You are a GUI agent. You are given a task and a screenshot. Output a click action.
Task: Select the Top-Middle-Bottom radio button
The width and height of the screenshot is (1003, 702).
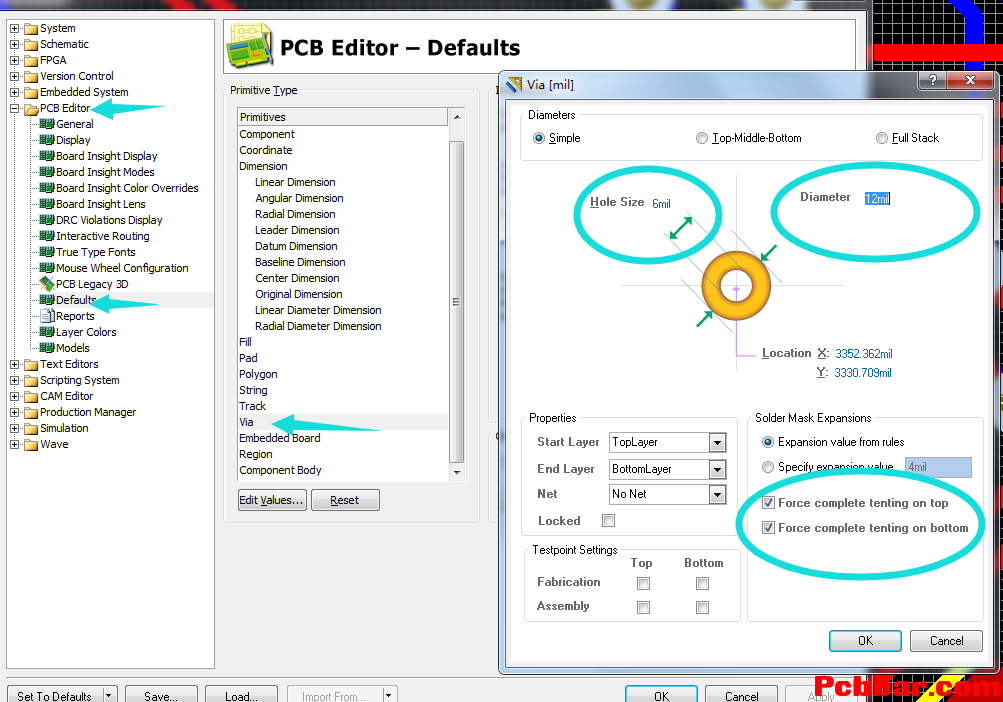click(x=702, y=138)
